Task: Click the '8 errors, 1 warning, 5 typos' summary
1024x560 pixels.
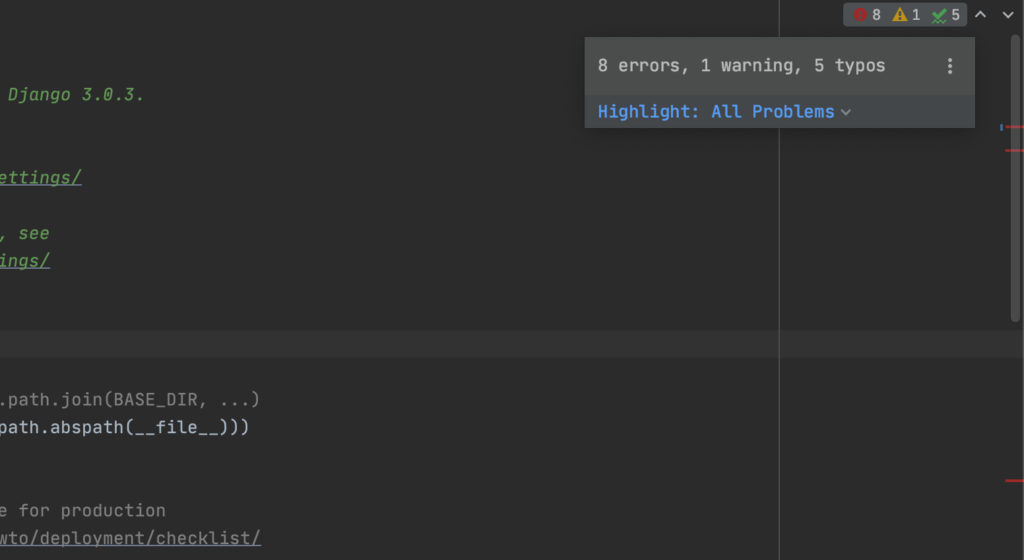Action: [741, 66]
